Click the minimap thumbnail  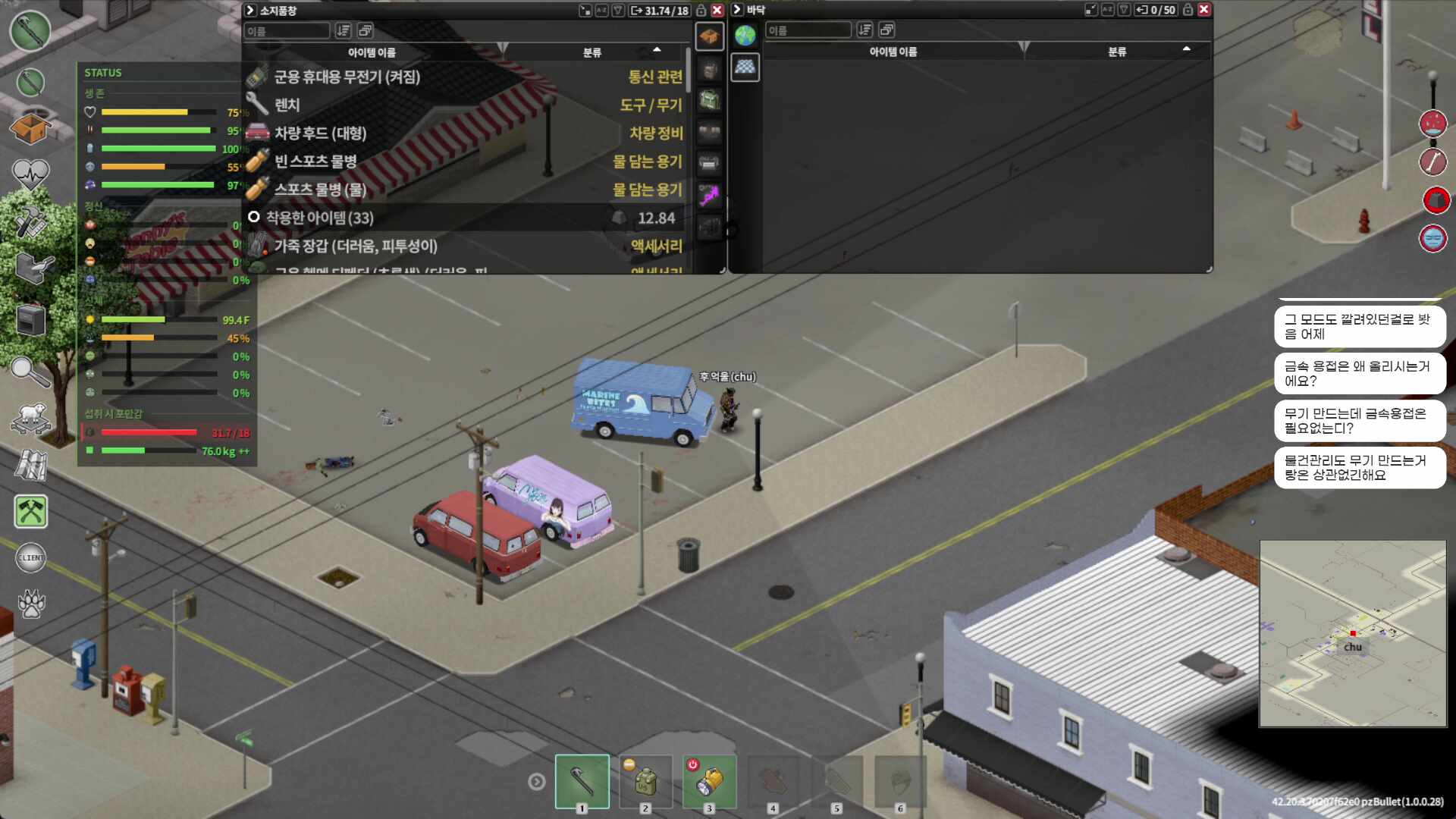click(1353, 634)
